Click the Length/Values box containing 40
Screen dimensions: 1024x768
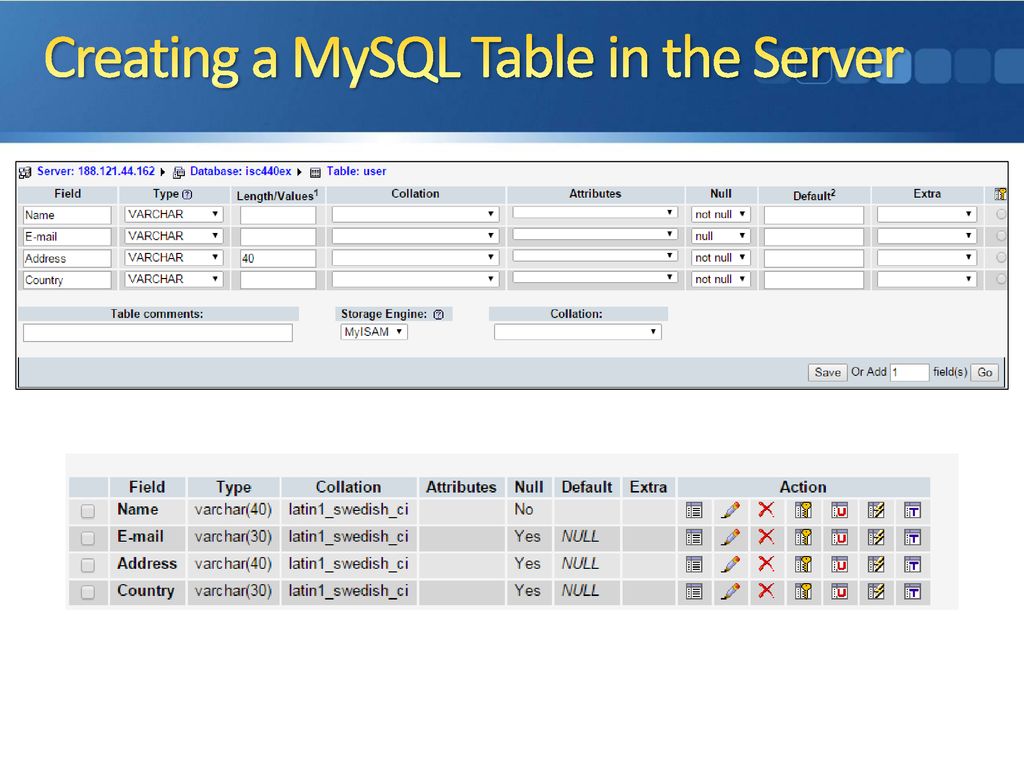278,259
